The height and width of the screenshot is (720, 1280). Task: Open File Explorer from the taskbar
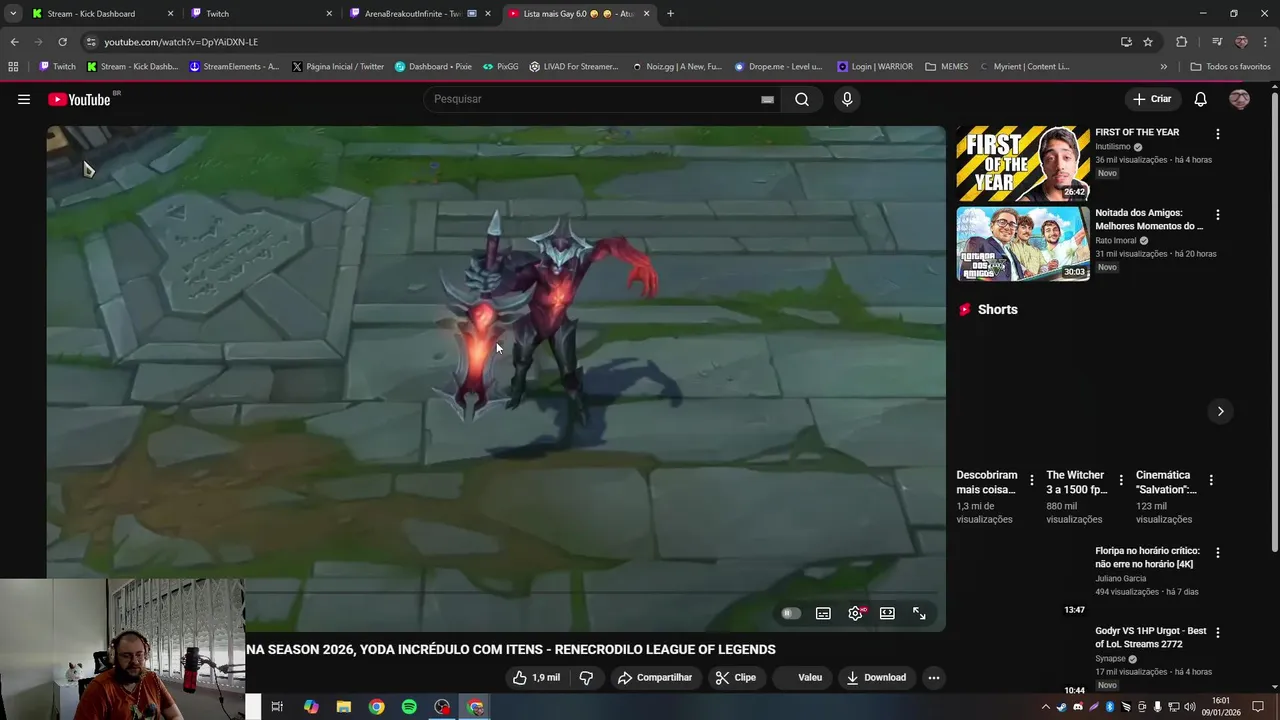343,707
